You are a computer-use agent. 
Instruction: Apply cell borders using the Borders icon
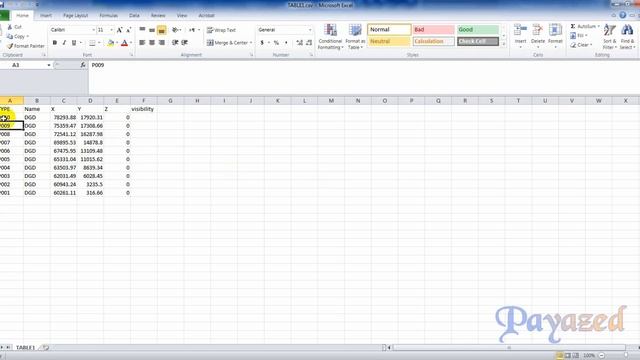92,43
